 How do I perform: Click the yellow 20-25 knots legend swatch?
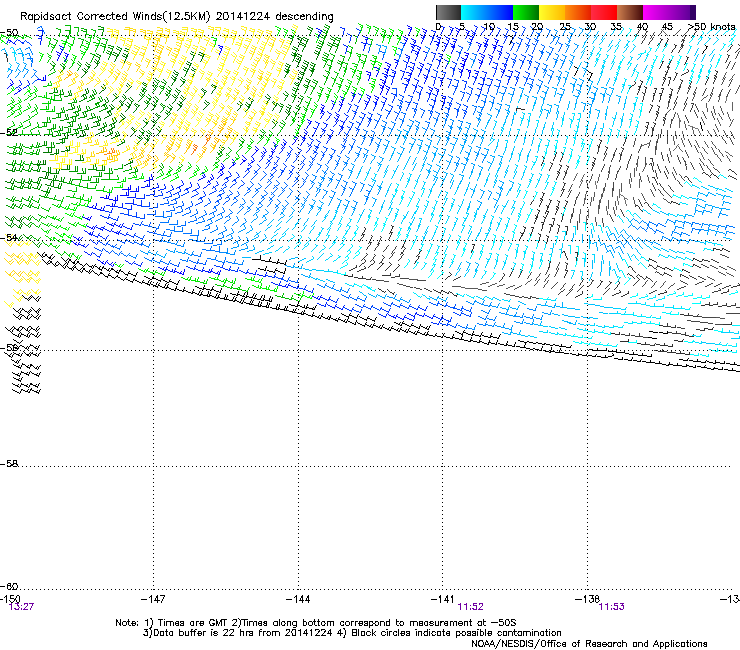coord(551,12)
